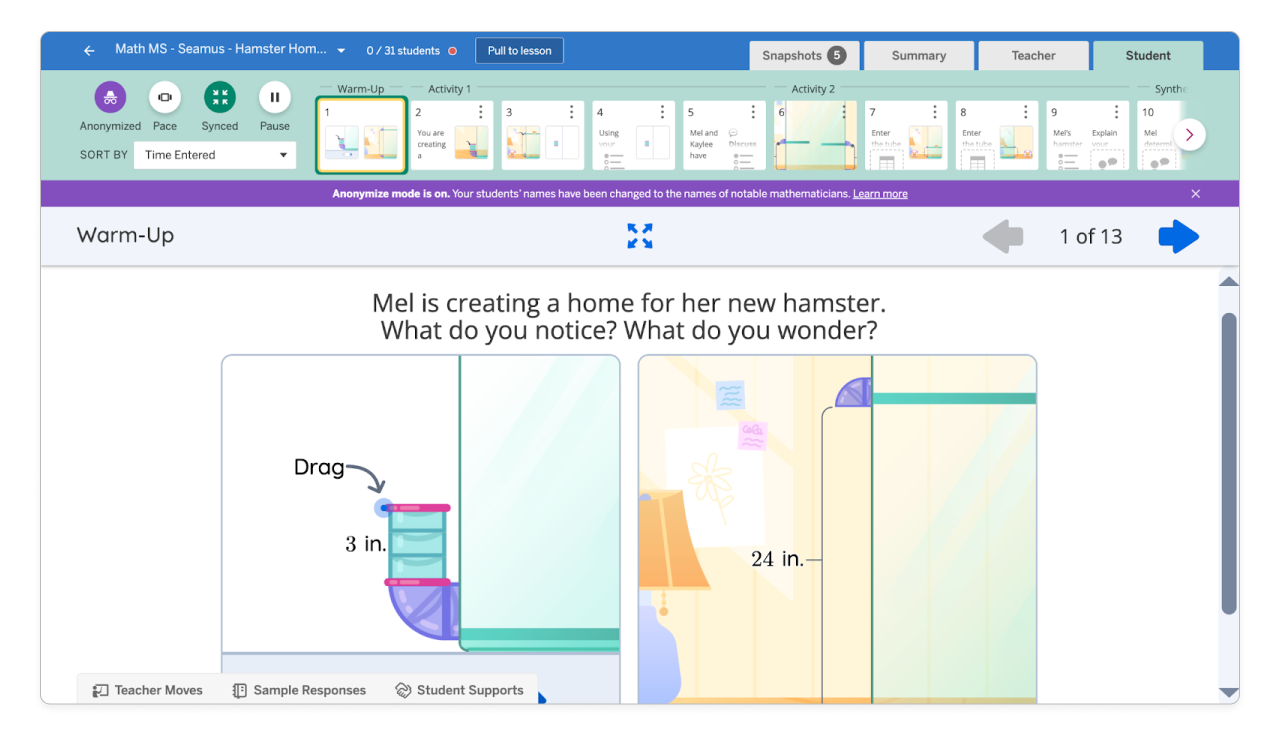The width and height of the screenshot is (1280, 735).
Task: Open the Learn more link in the banner
Action: click(879, 193)
